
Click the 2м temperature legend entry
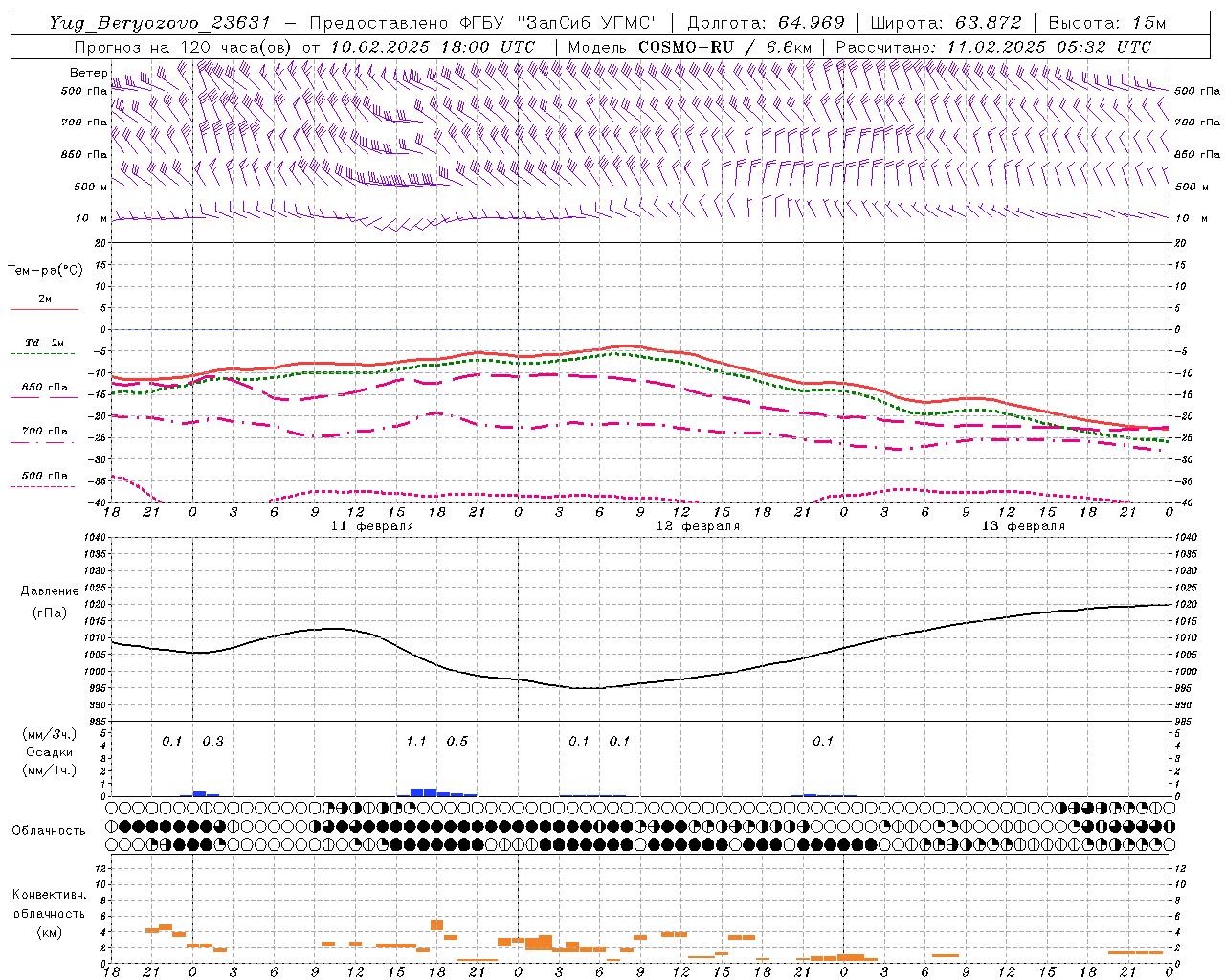click(x=45, y=300)
